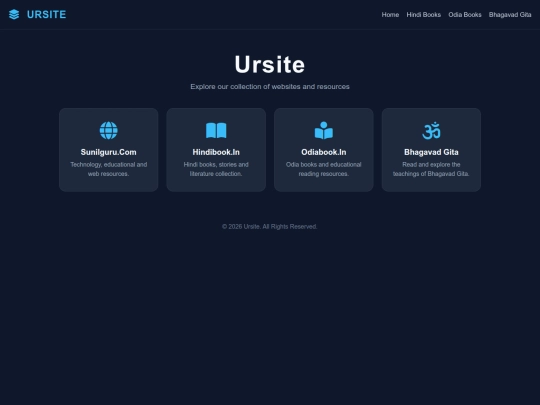Viewport: 540px width, 405px height.
Task: Open Odia Books from the navbar
Action: point(465,15)
